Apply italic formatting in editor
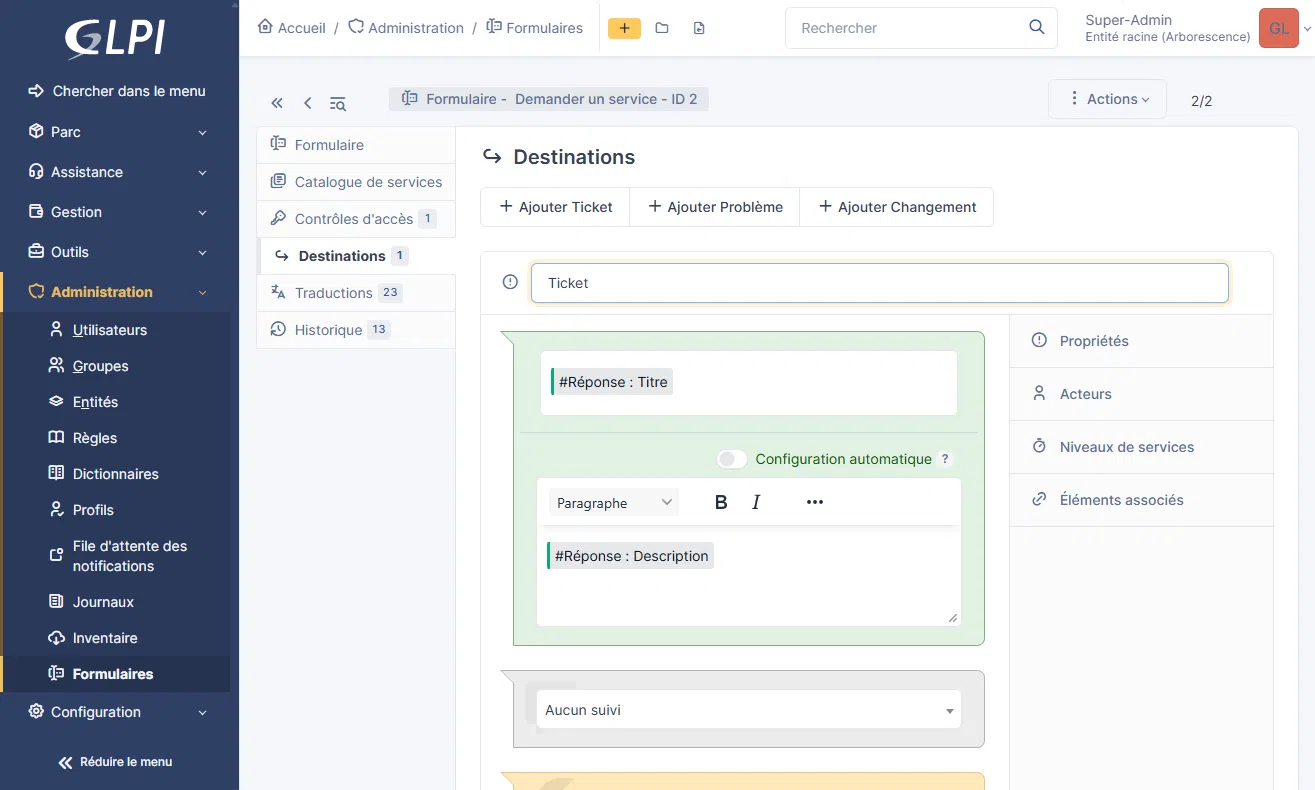1315x790 pixels. pyautogui.click(x=756, y=502)
